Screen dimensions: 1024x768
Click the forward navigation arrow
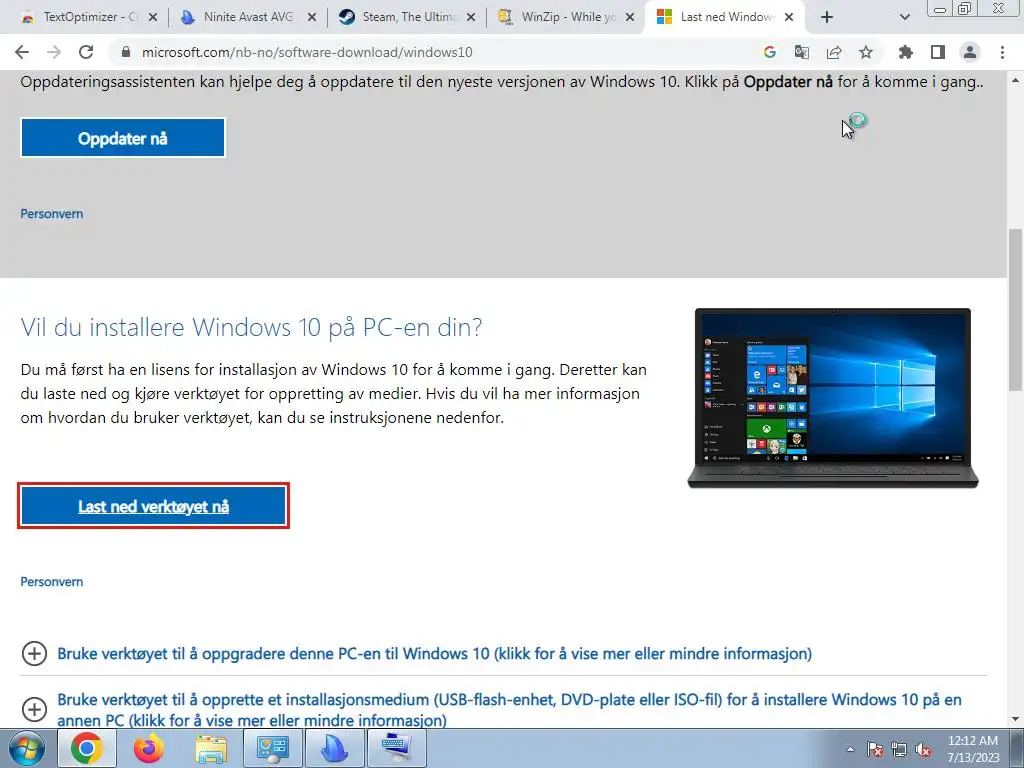[54, 52]
